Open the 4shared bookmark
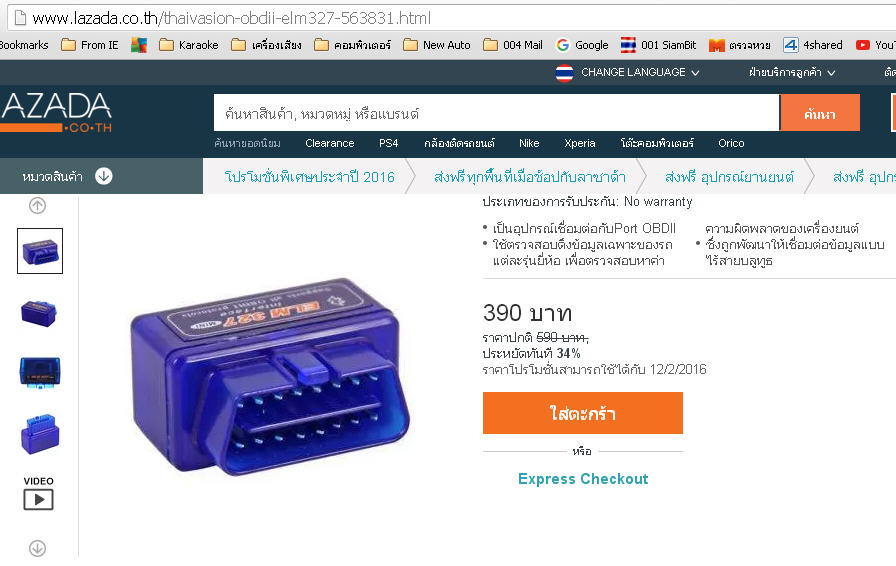The width and height of the screenshot is (896, 566). click(x=813, y=45)
